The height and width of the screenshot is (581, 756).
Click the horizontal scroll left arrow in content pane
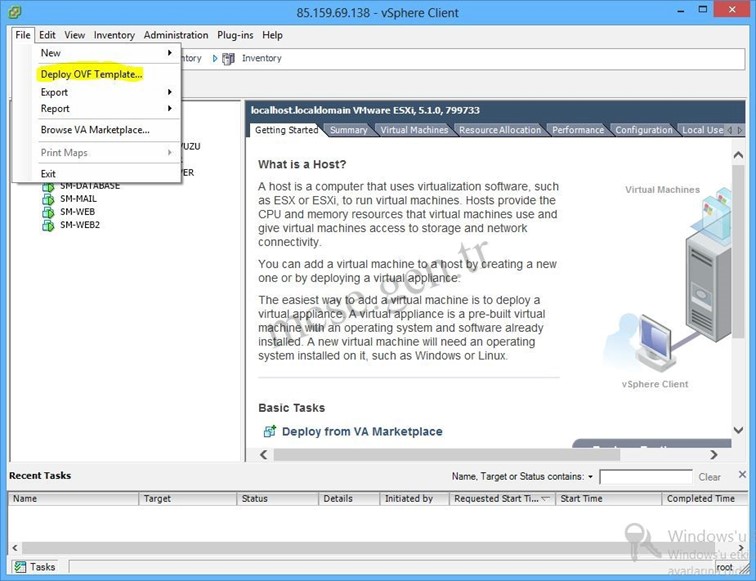263,455
